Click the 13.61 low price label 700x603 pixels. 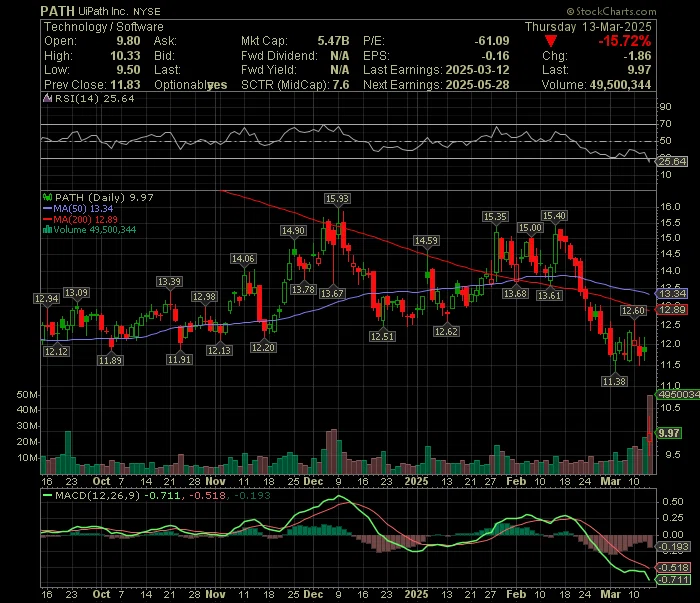click(550, 295)
